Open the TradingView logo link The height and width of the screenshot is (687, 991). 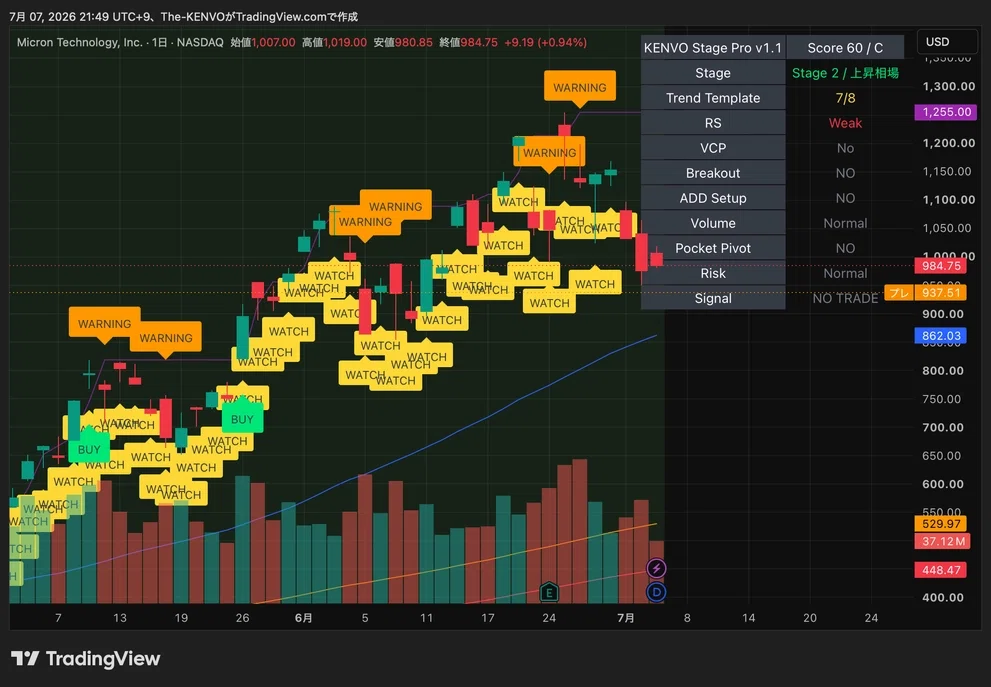coord(86,659)
